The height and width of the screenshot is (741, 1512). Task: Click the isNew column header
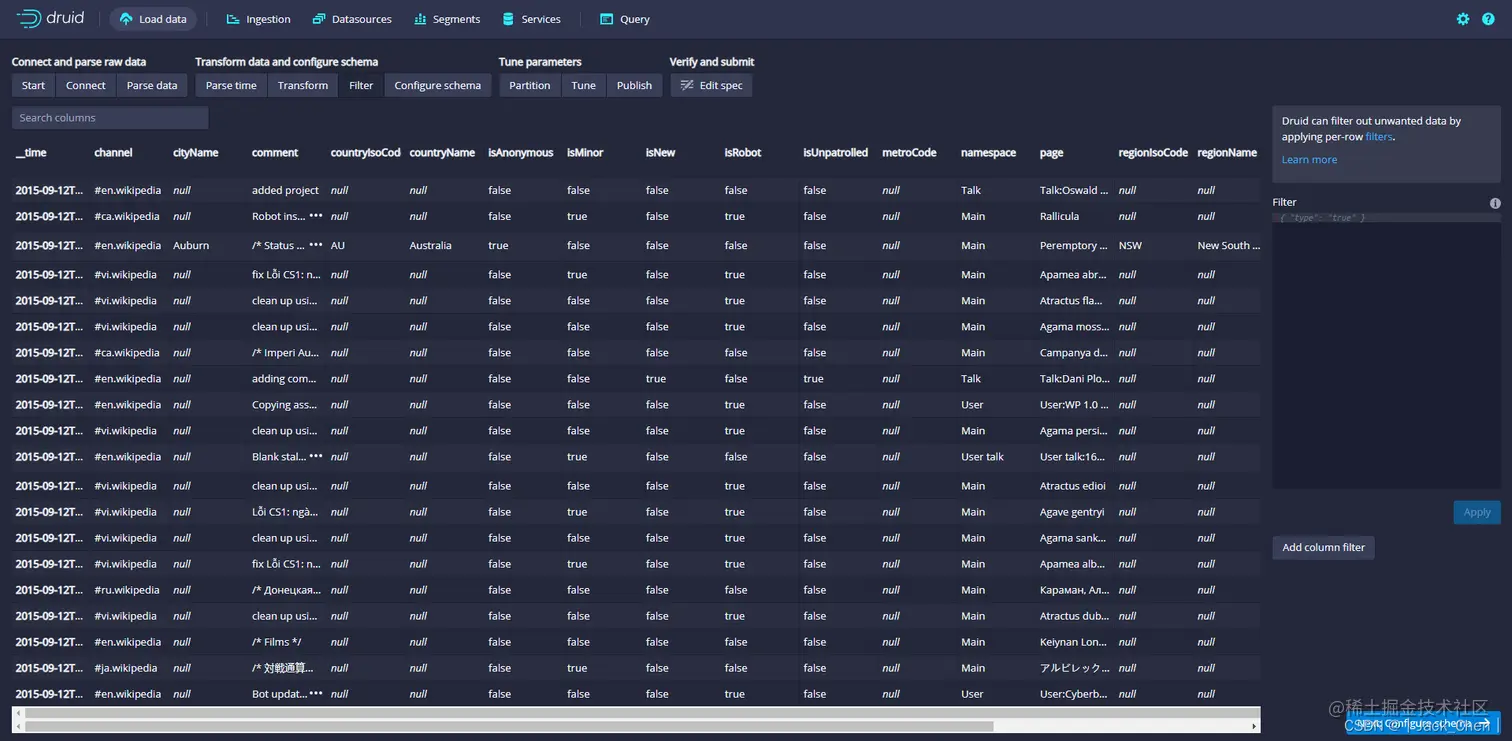660,153
